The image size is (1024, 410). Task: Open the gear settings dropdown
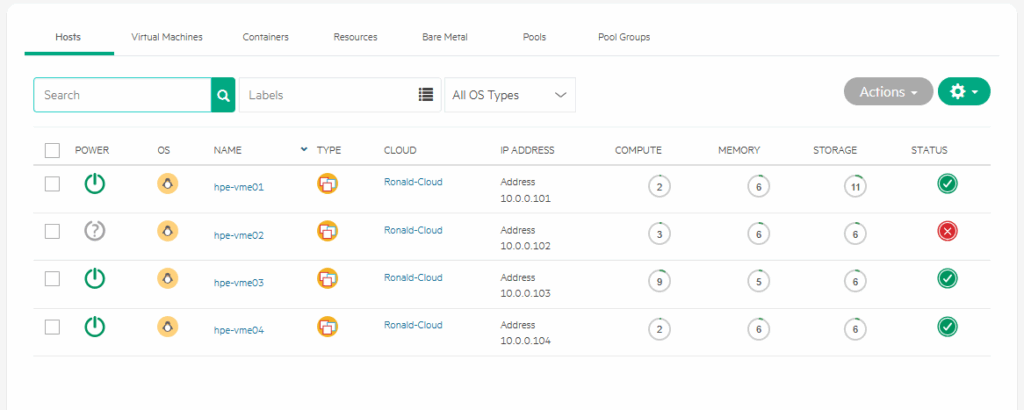click(964, 92)
